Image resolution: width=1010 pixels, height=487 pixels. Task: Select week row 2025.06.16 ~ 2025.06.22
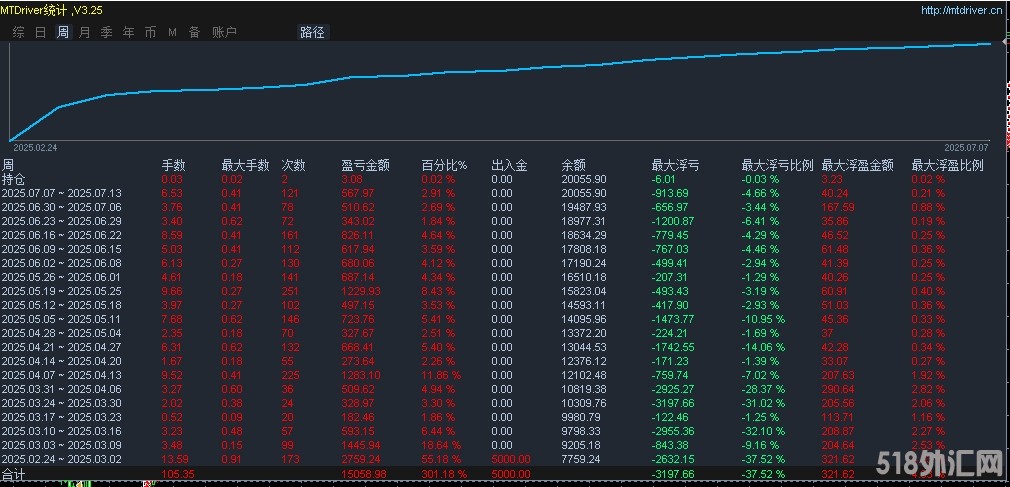click(505, 235)
